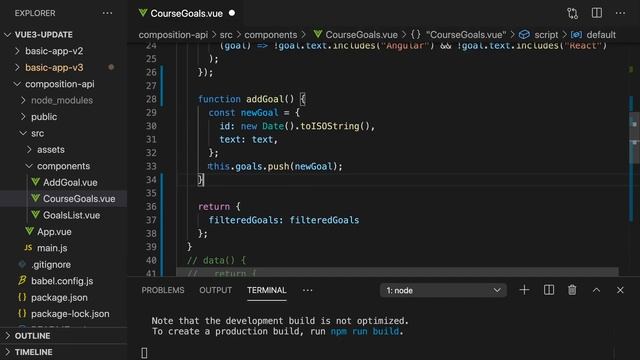640x360 pixels.
Task: Click the unsaved dot on CourseGoals.vue tab
Action: pyautogui.click(x=232, y=13)
